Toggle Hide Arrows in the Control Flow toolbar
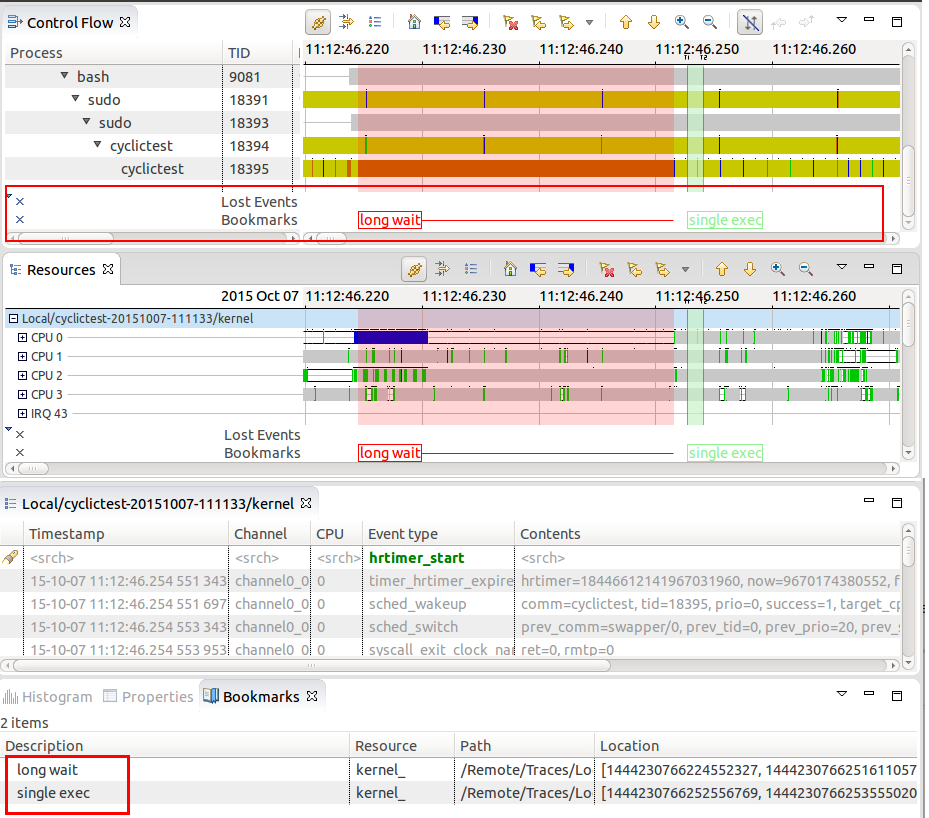Image resolution: width=929 pixels, height=818 pixels. (749, 22)
